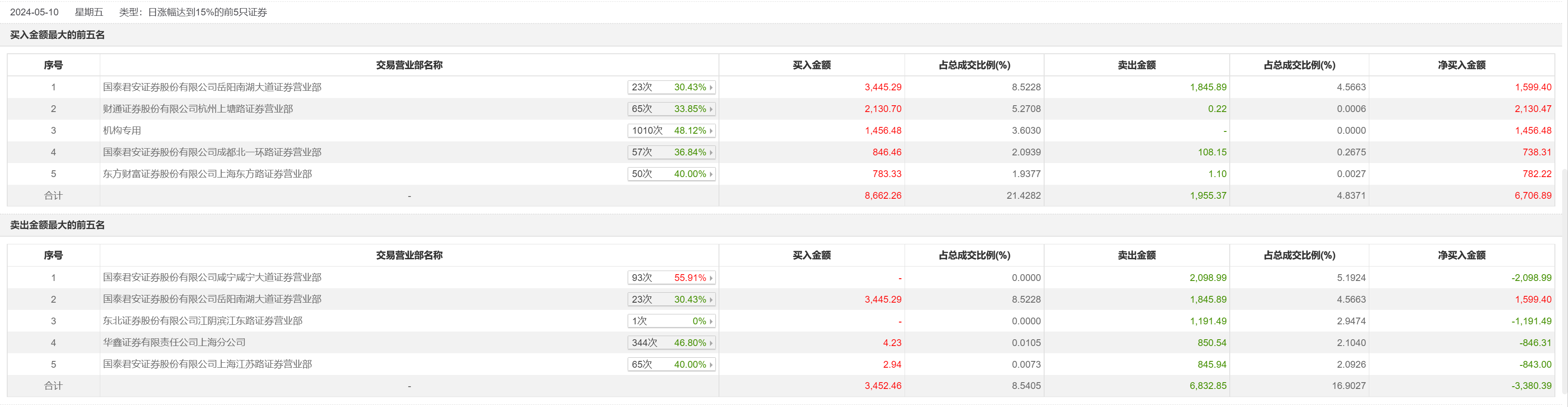The width and height of the screenshot is (1568, 407).
Task: Click the arrow next to 57次 36.84%
Action: (x=710, y=152)
